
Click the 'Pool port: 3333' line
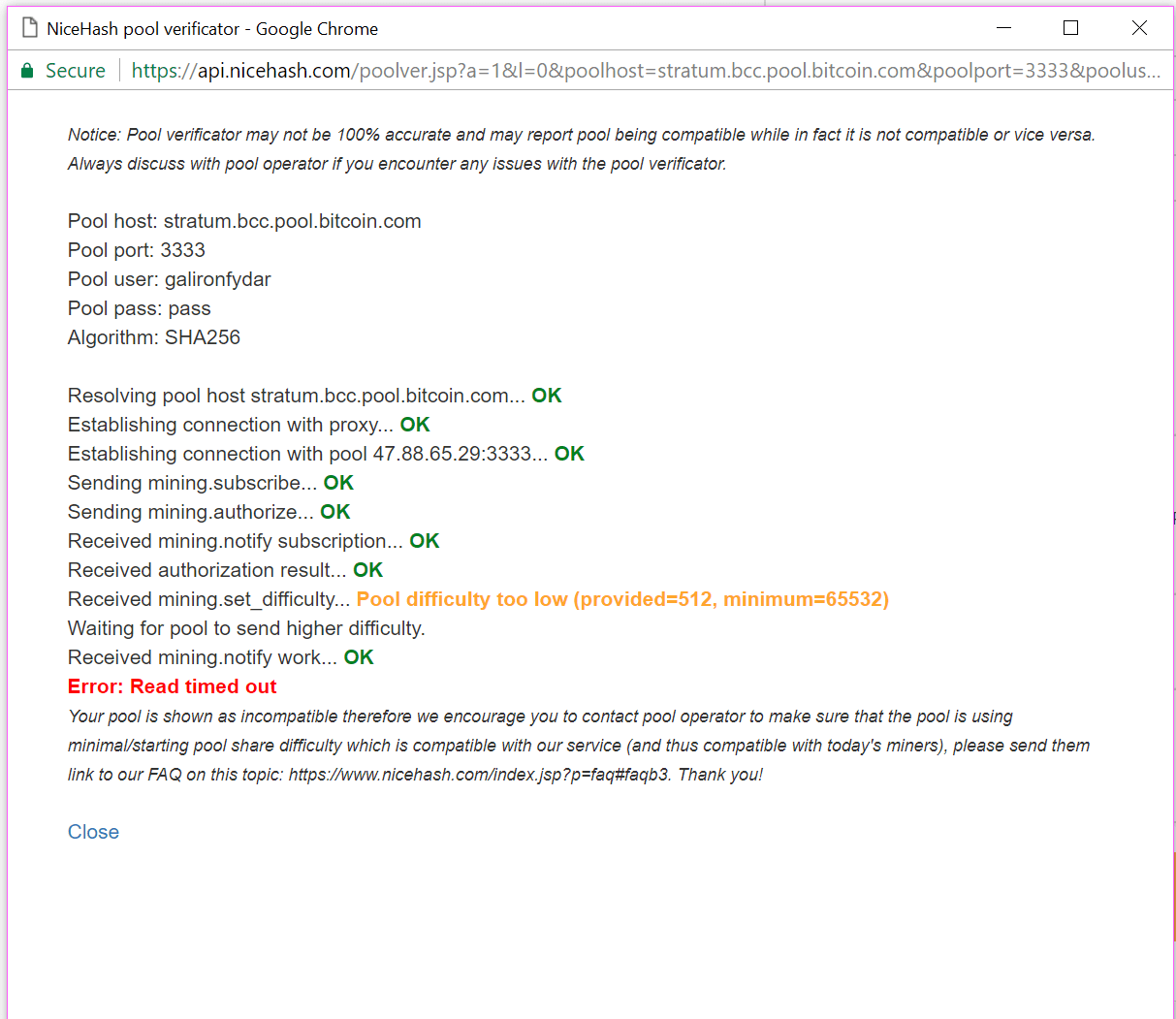click(137, 250)
